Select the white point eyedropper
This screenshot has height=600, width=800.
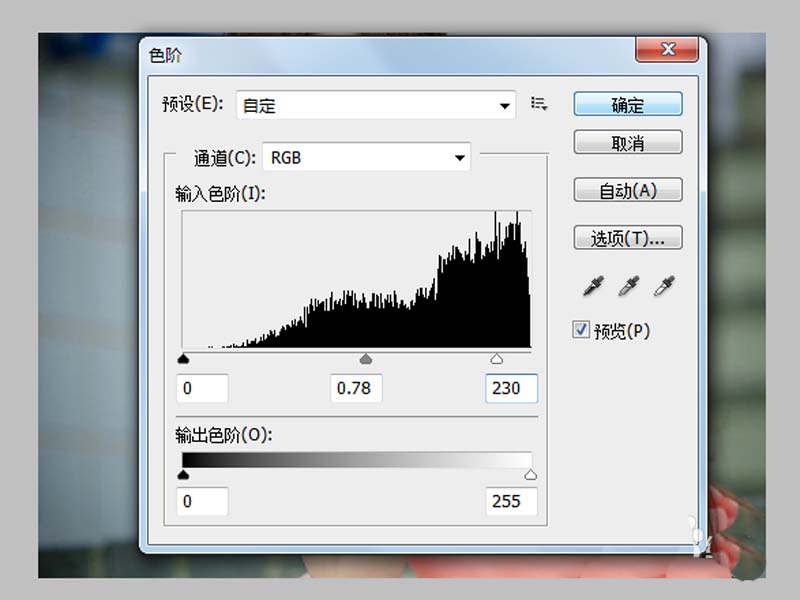[662, 287]
